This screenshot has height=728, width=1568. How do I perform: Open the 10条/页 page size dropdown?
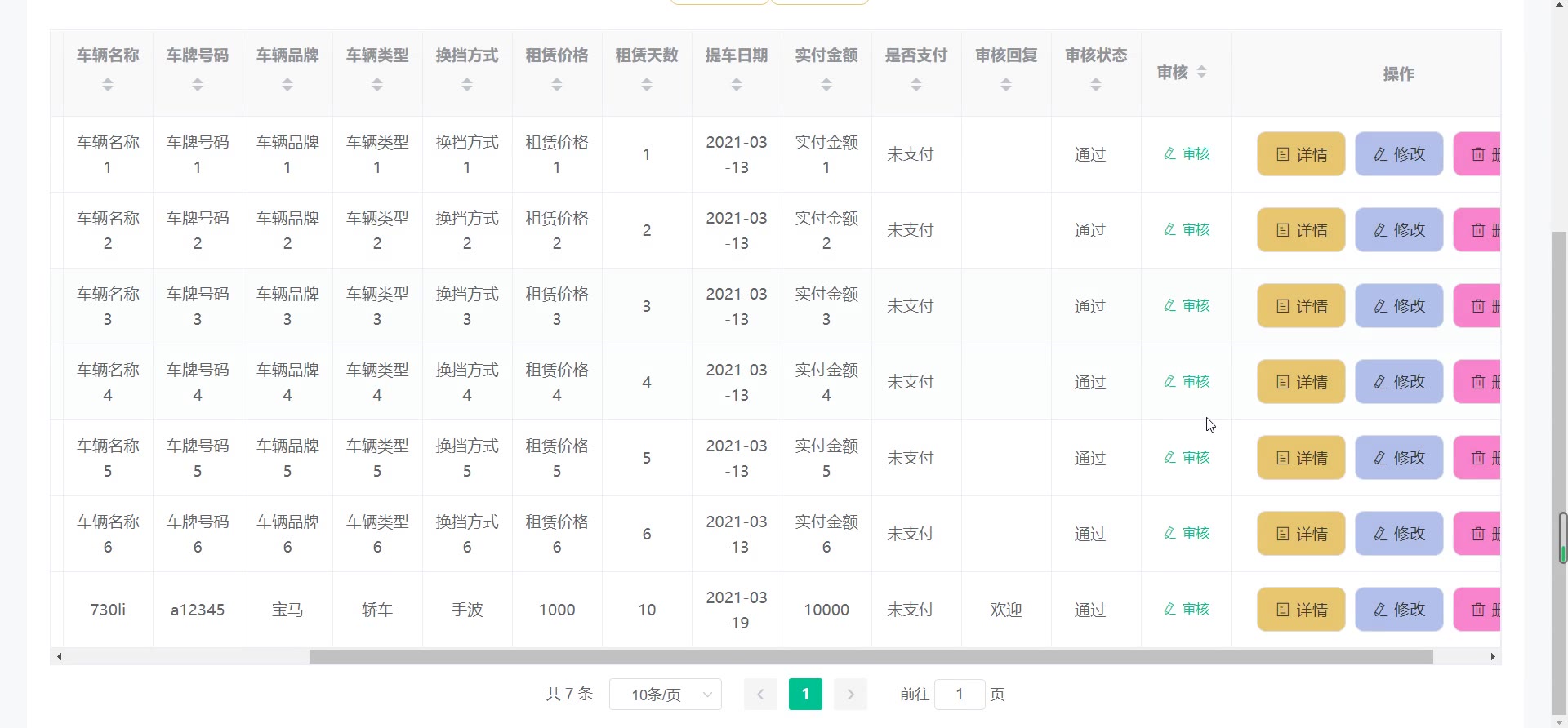tap(666, 695)
